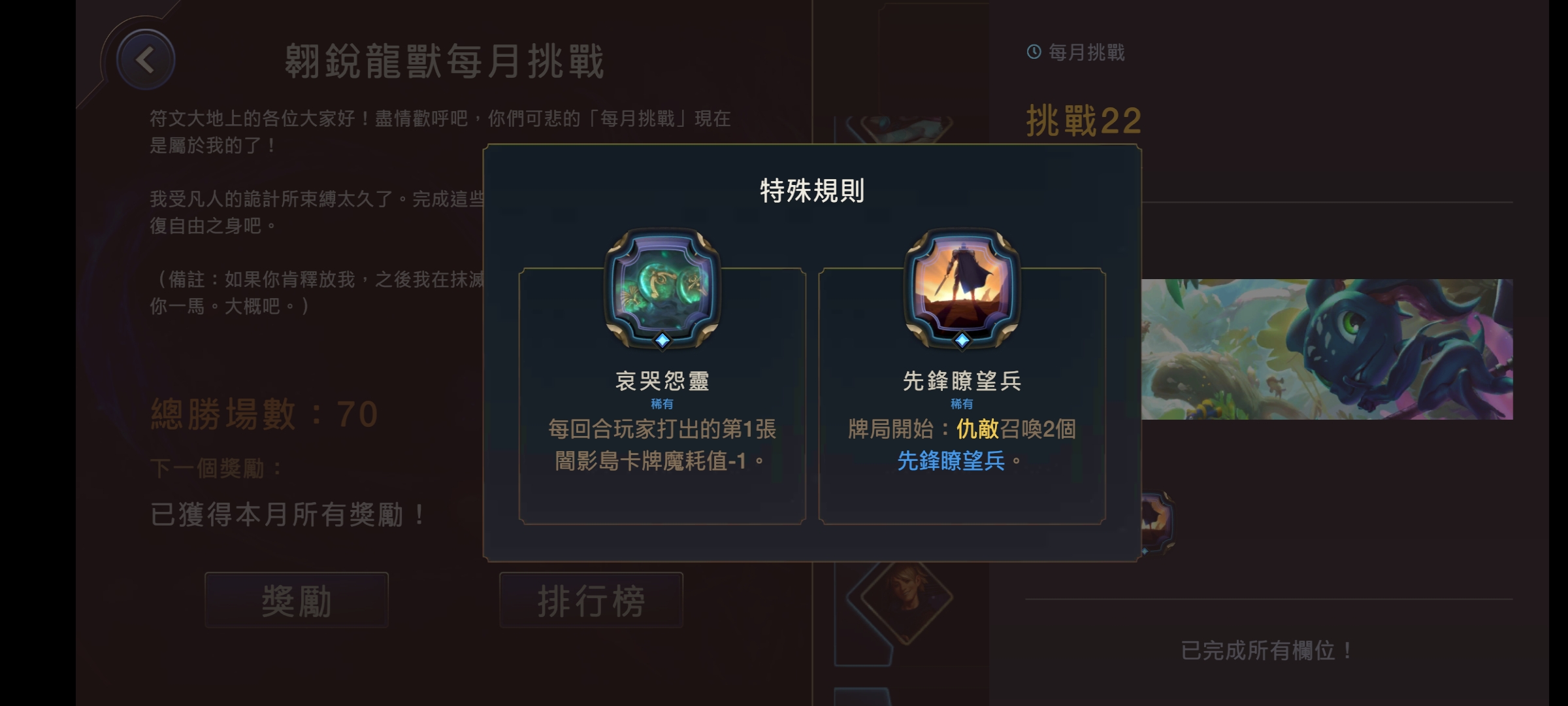Tap the 特殊規則 popup title

(812, 191)
